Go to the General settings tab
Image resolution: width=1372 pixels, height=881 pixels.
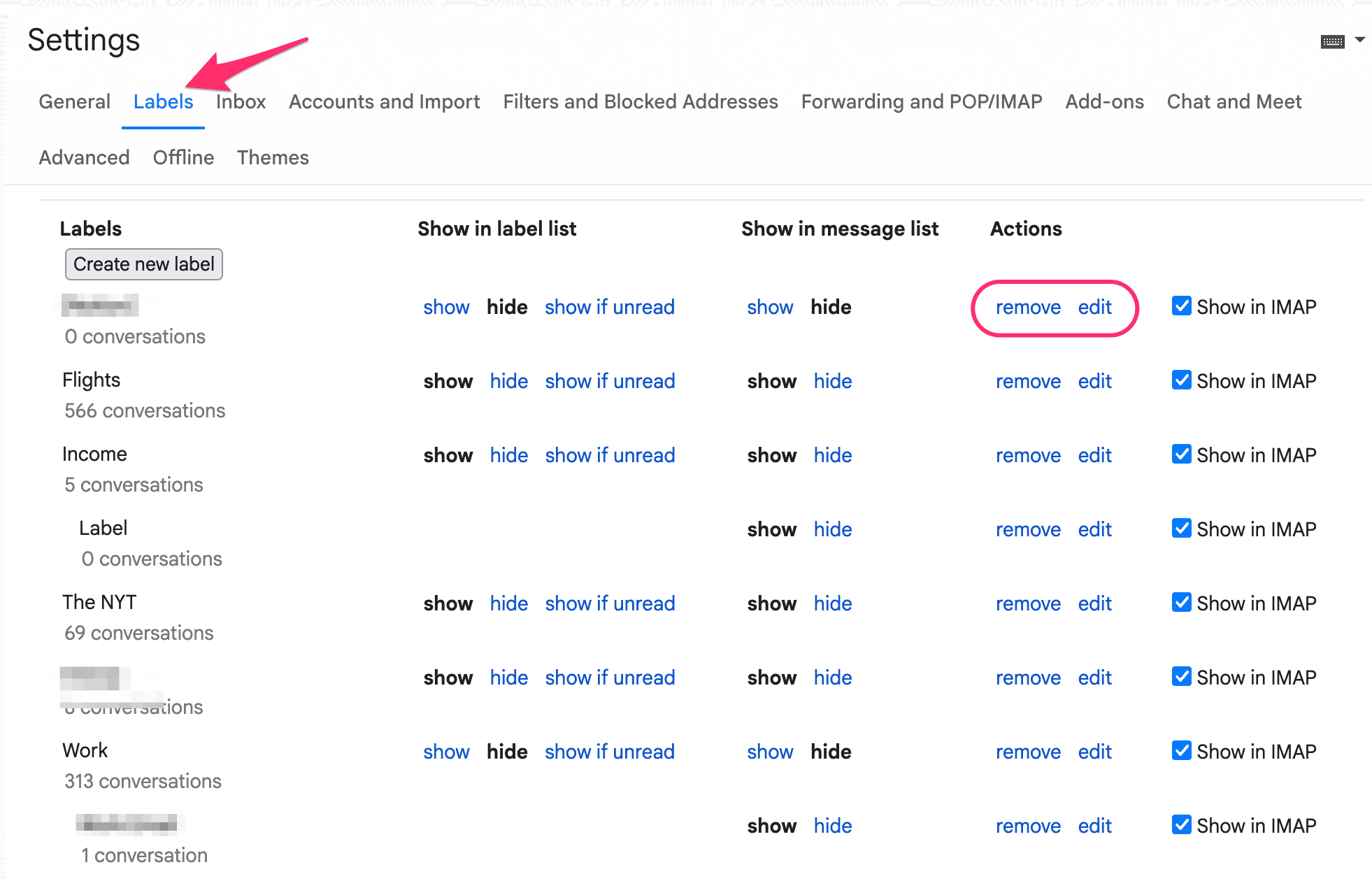click(x=74, y=101)
